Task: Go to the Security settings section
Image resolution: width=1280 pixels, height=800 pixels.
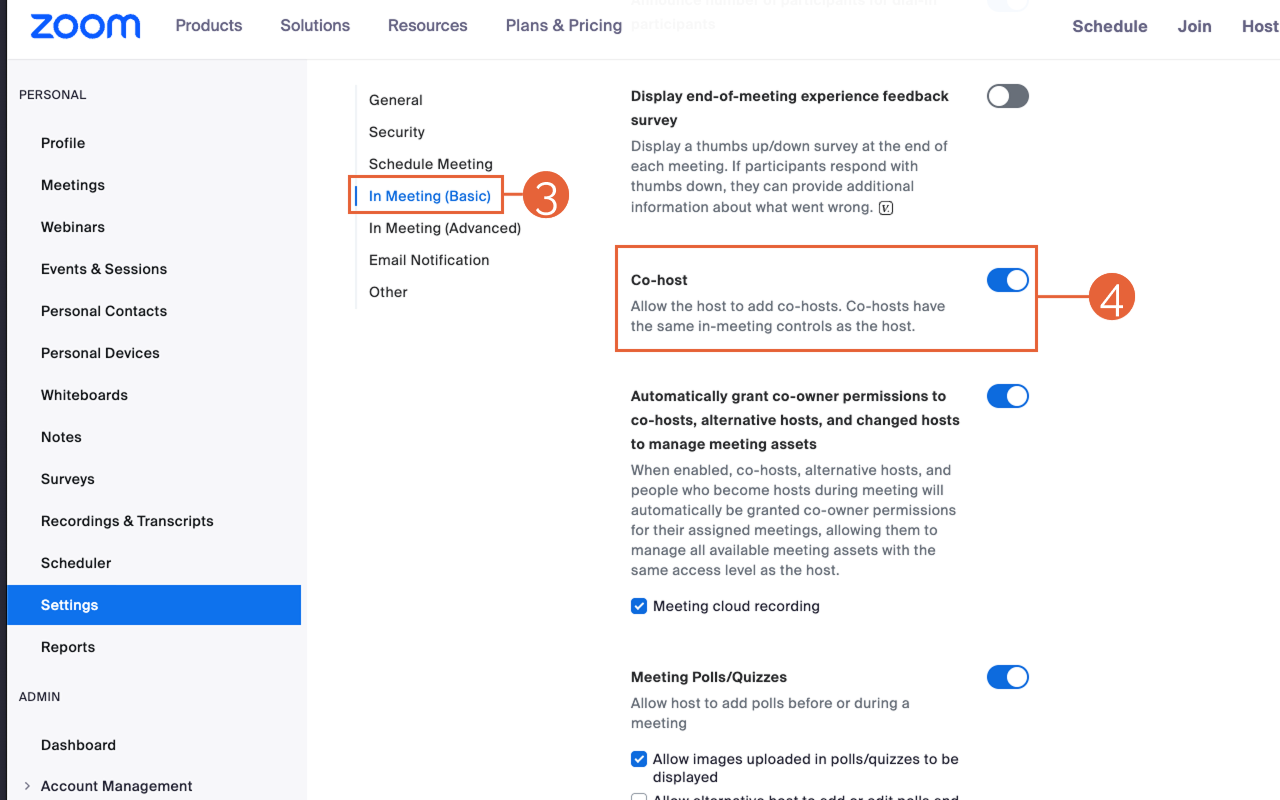Action: (x=396, y=132)
